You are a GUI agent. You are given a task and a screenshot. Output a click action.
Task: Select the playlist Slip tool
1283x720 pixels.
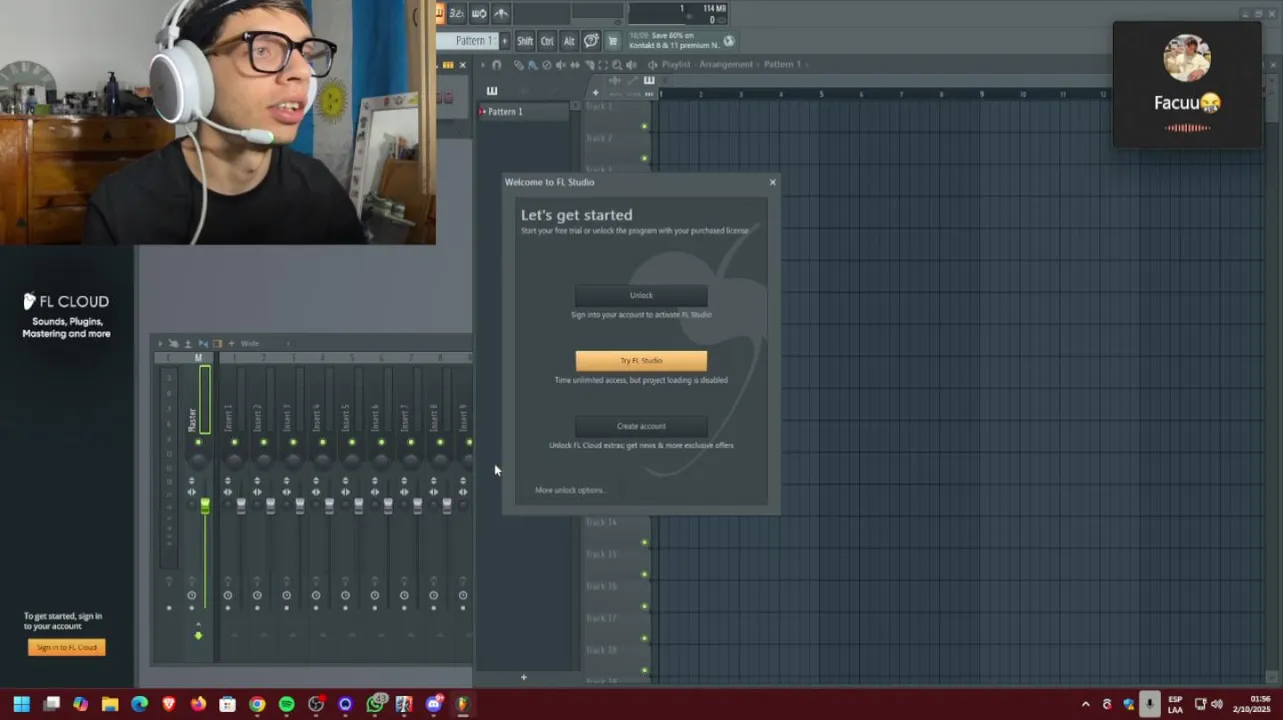click(575, 64)
